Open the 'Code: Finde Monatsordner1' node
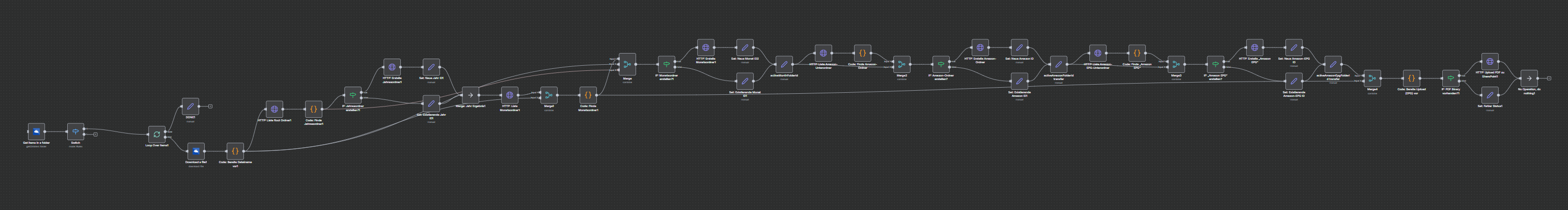Screen dimensions: 1568x210 588,95
